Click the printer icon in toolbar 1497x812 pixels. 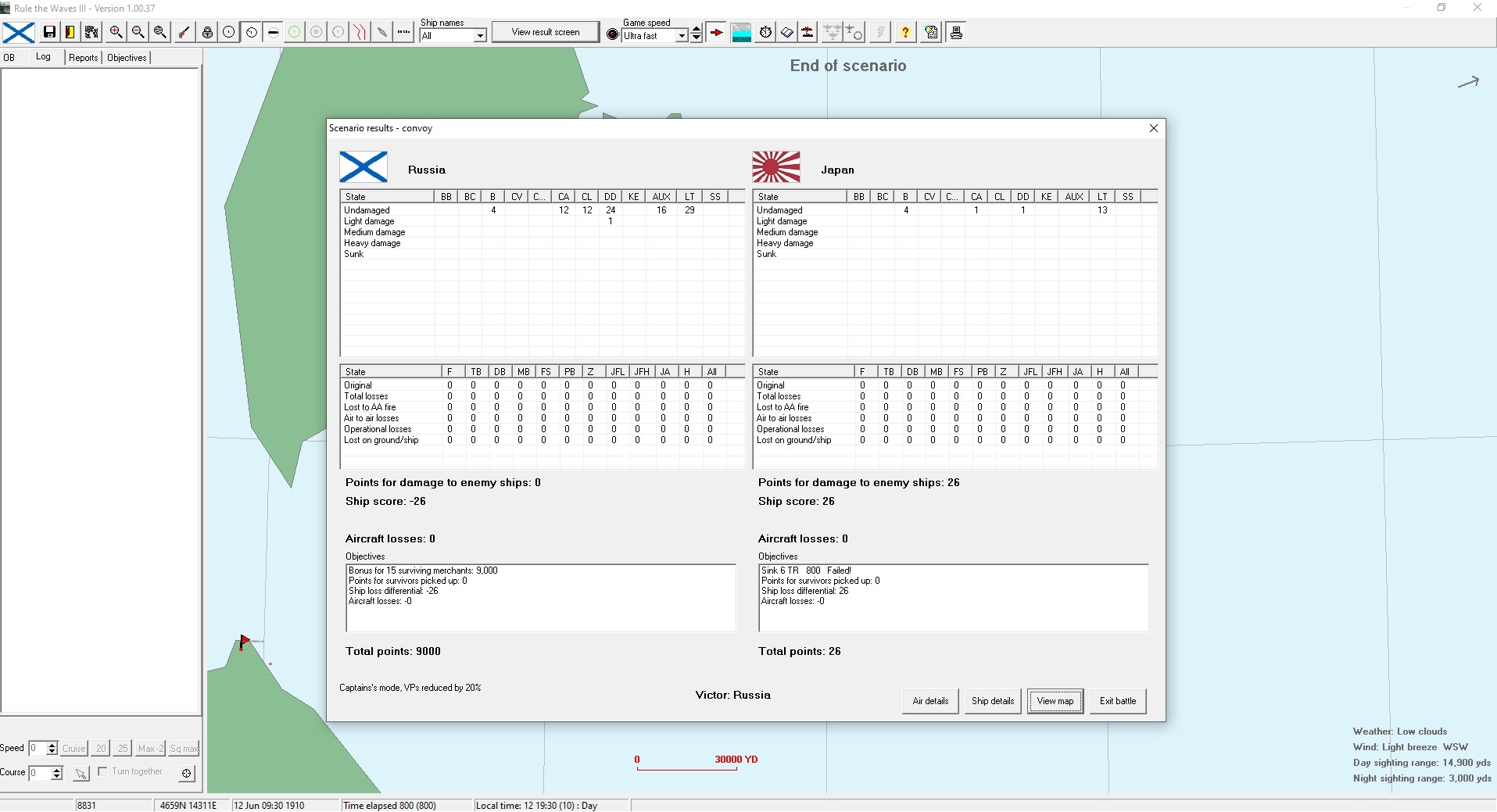pos(956,32)
